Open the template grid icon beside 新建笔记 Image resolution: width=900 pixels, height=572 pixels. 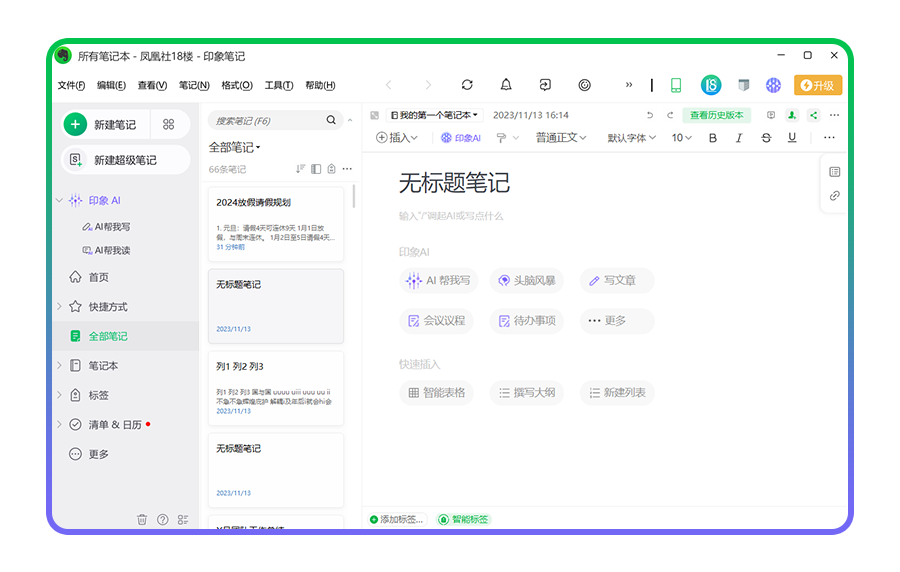(x=168, y=124)
